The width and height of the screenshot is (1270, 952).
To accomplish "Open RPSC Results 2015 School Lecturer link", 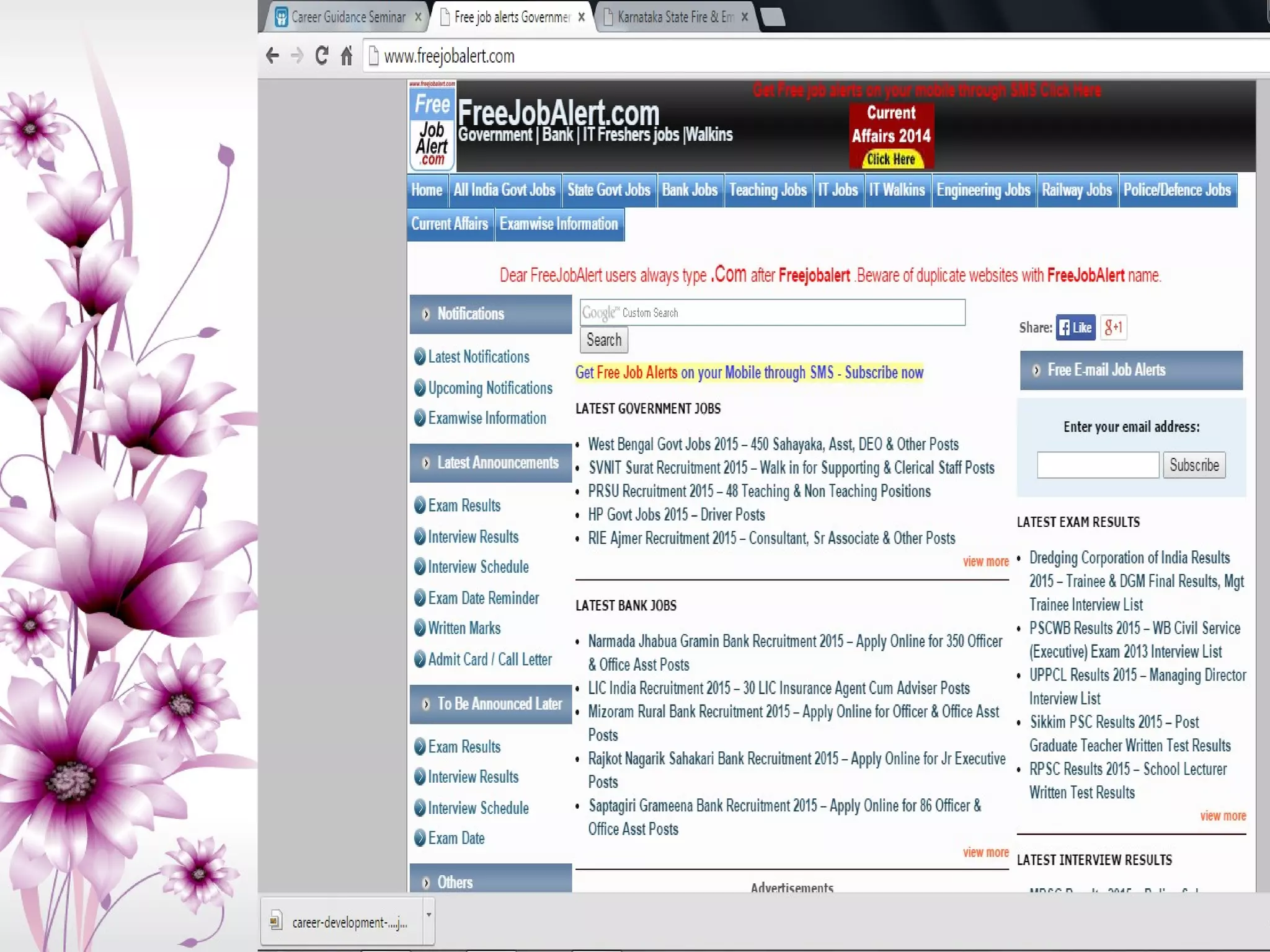I will coord(1128,781).
